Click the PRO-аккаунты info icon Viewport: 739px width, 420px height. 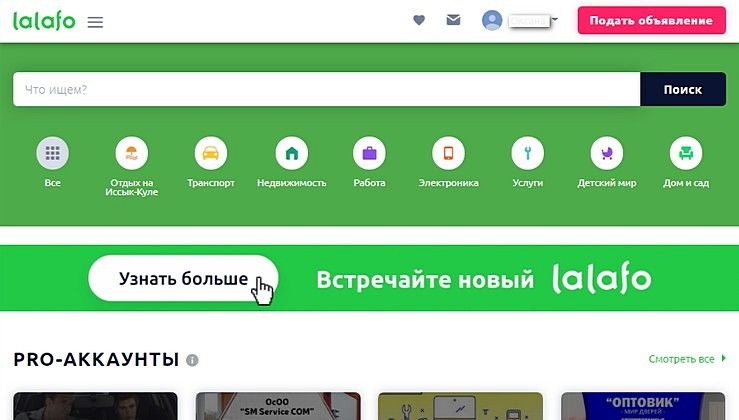(192, 360)
